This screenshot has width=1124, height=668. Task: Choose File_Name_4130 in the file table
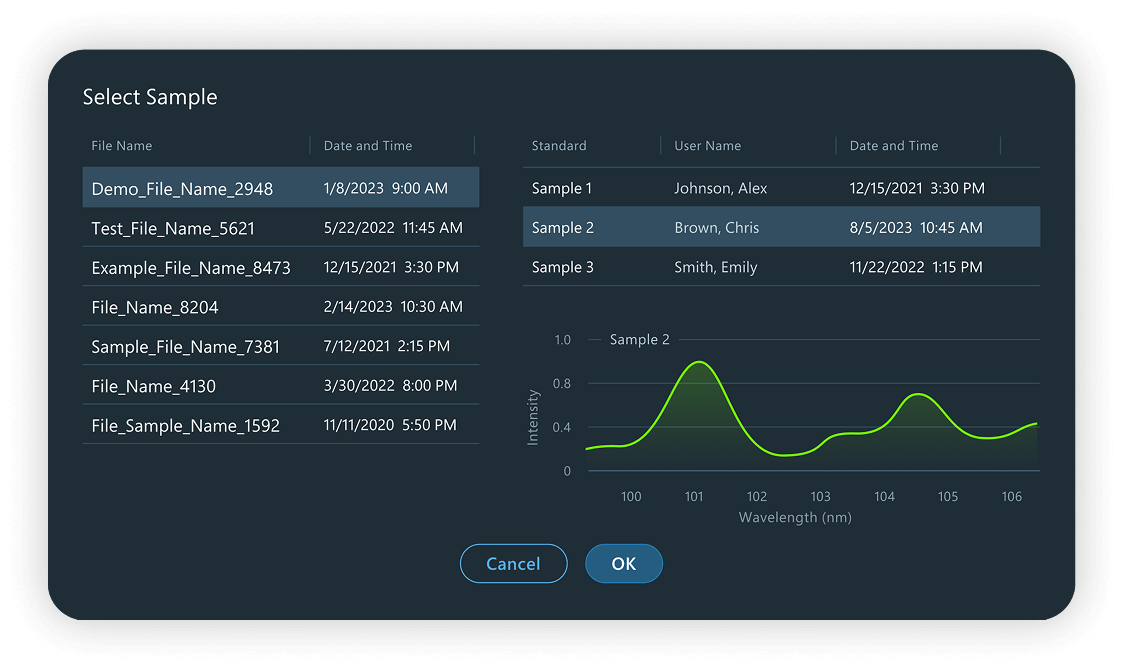coord(280,386)
